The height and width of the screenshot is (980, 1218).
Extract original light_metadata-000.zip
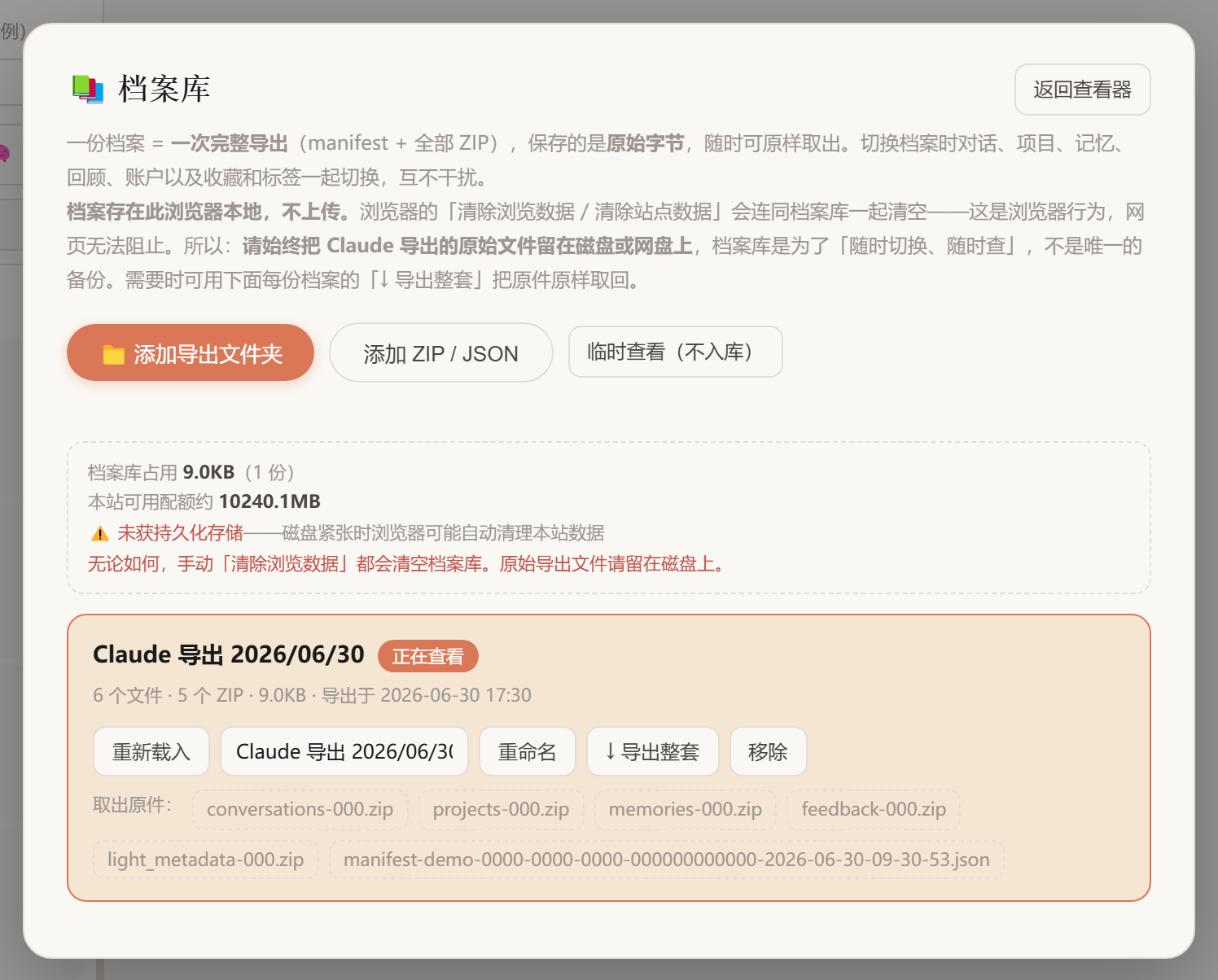[205, 860]
